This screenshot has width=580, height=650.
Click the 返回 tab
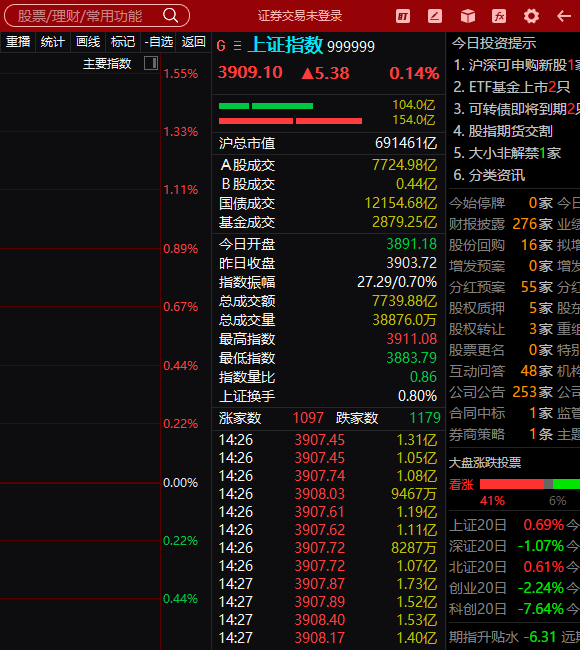pyautogui.click(x=193, y=42)
